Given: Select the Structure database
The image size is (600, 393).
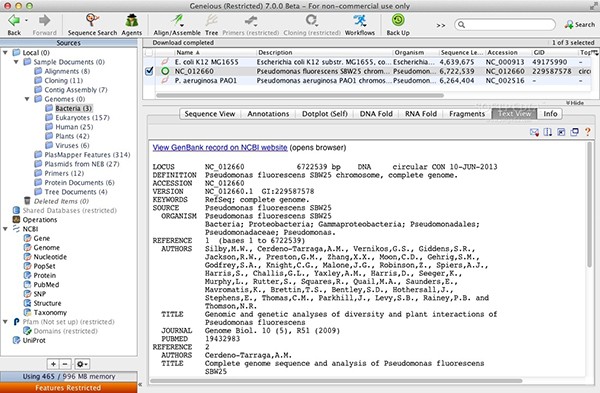Looking at the screenshot, I should pos(42,303).
